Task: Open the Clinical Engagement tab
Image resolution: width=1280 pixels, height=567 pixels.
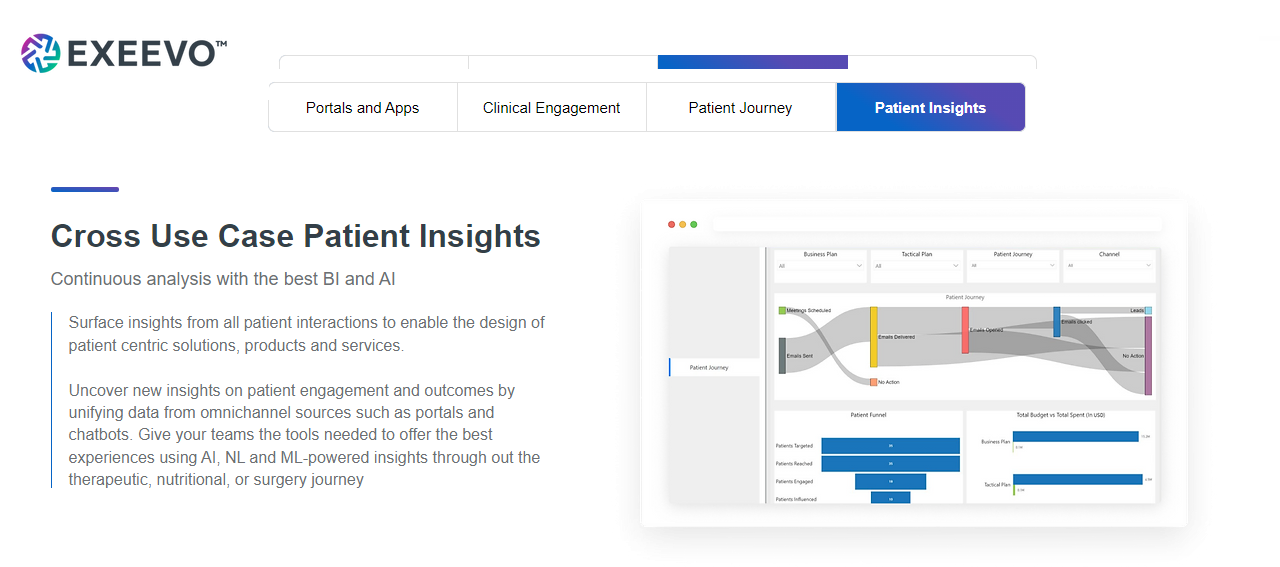Action: click(552, 108)
